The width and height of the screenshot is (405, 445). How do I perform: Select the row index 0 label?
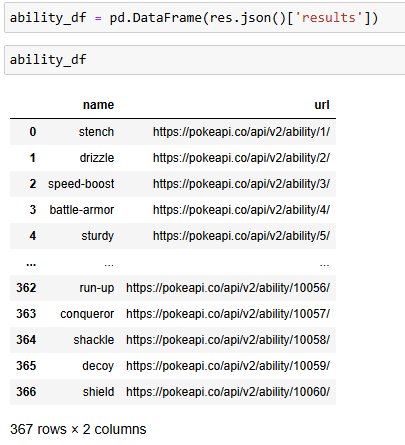pos(33,132)
